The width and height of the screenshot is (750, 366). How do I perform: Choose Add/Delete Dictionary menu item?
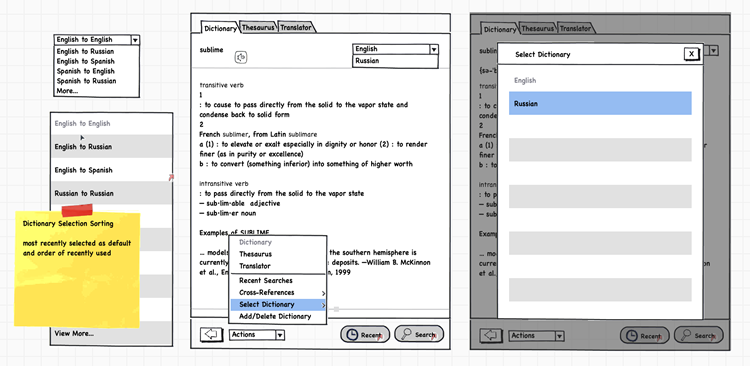coord(275,316)
